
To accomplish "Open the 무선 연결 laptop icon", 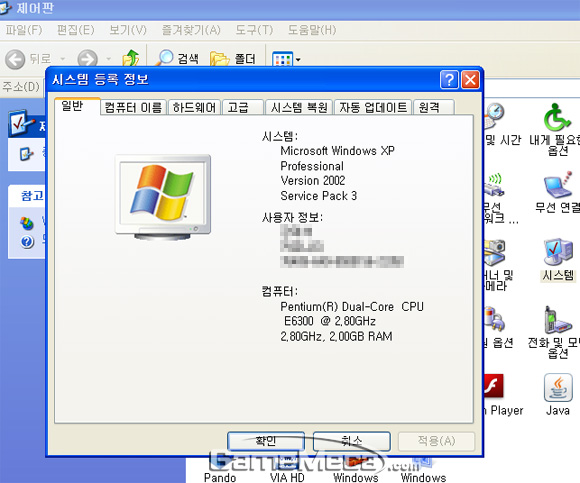I will [558, 185].
